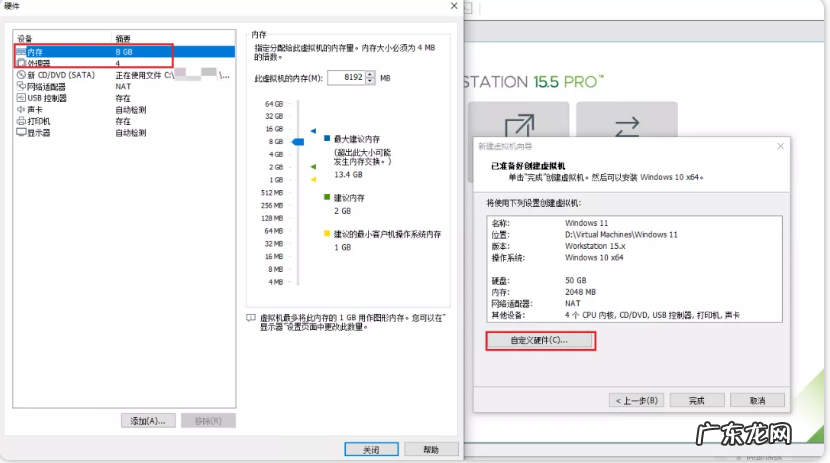Click the D:\Virtual Machines\Windows 11 location text
Viewport: 830px width, 463px height.
(x=621, y=234)
